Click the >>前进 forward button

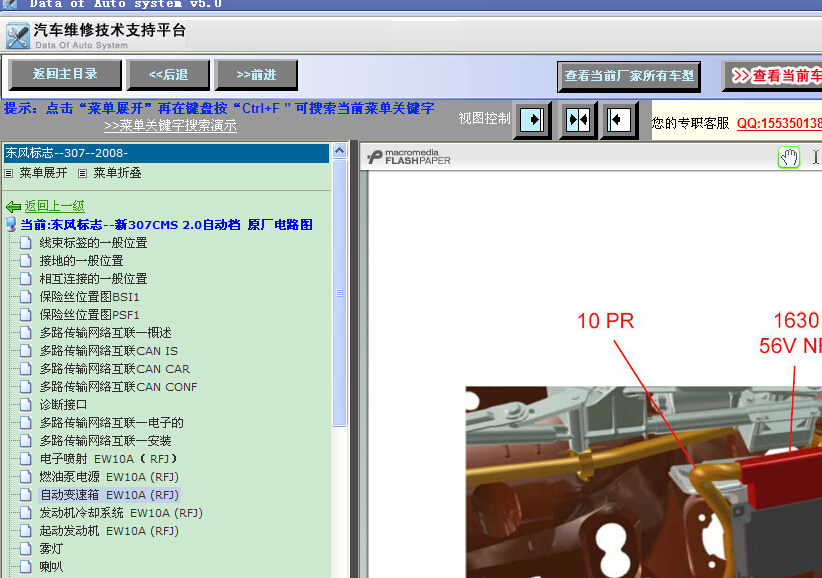256,75
